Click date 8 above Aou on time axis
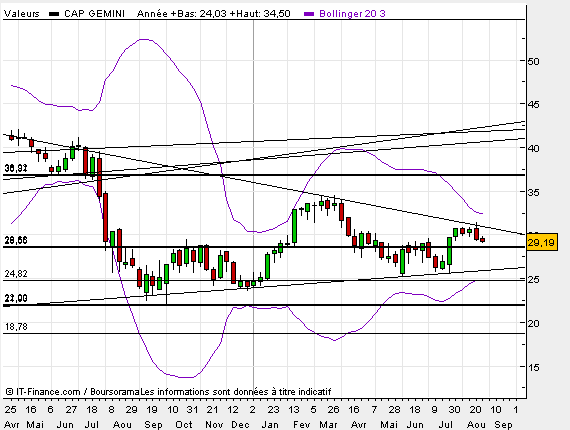The width and height of the screenshot is (570, 430). click(112, 410)
